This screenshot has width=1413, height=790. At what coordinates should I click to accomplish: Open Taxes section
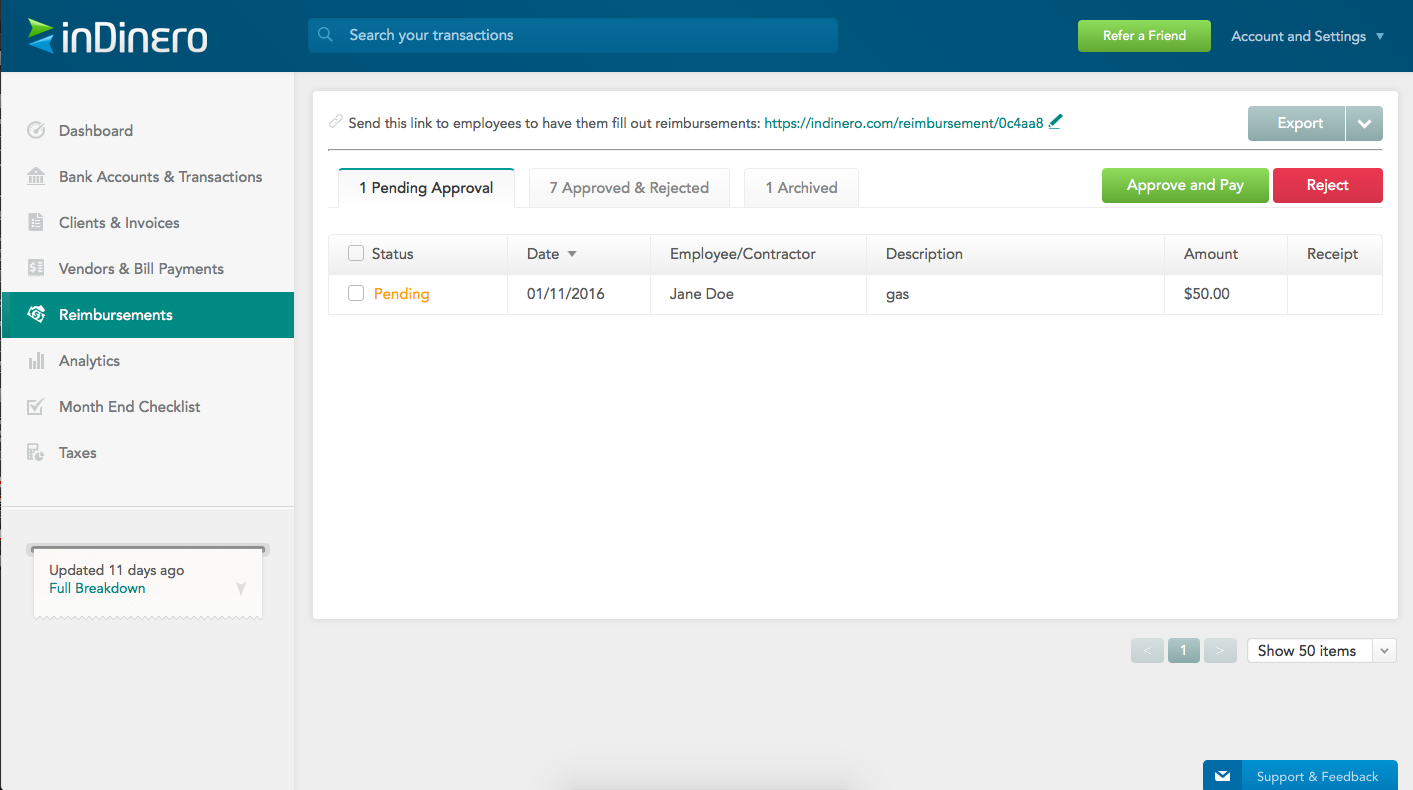point(78,453)
